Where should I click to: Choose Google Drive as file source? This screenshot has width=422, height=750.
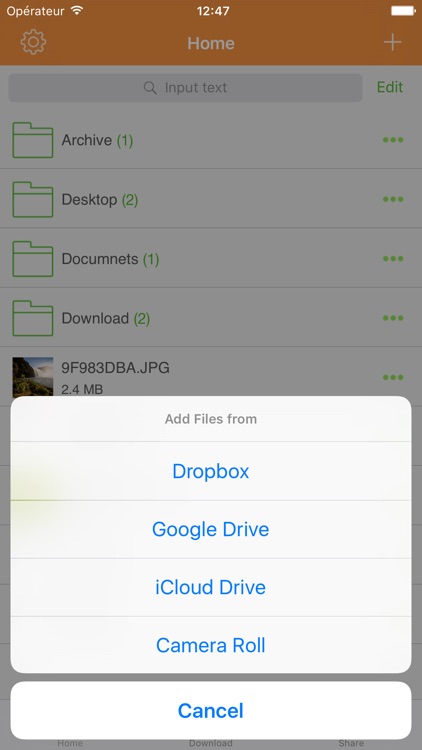pyautogui.click(x=211, y=529)
